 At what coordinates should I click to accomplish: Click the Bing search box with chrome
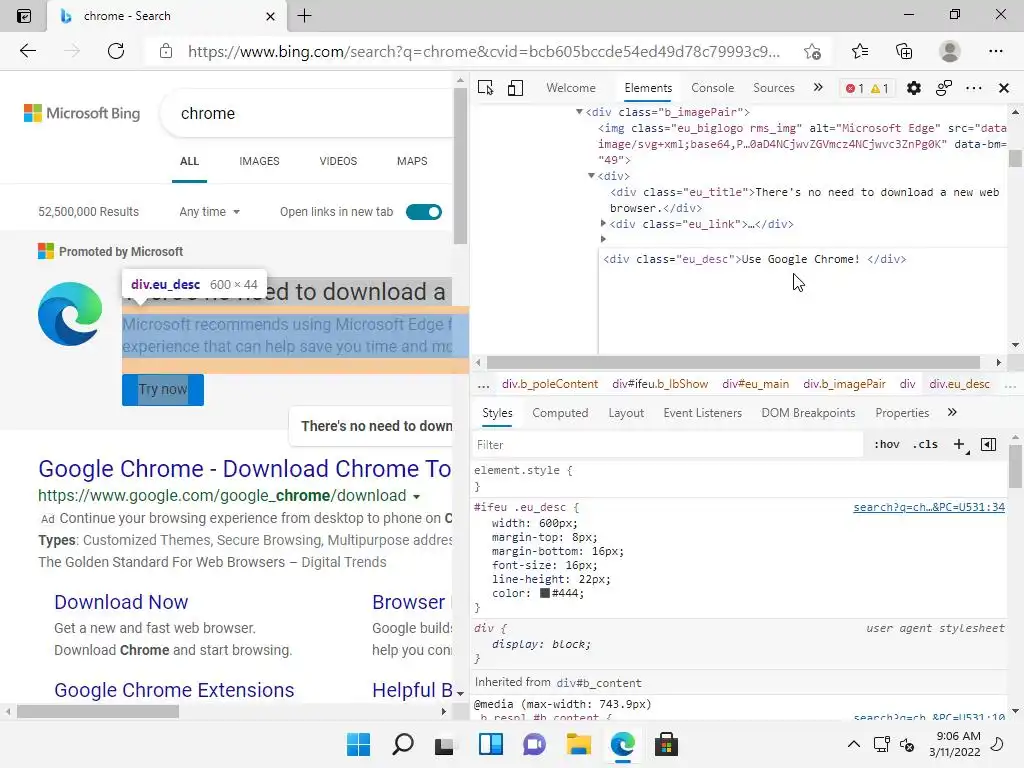click(x=307, y=114)
